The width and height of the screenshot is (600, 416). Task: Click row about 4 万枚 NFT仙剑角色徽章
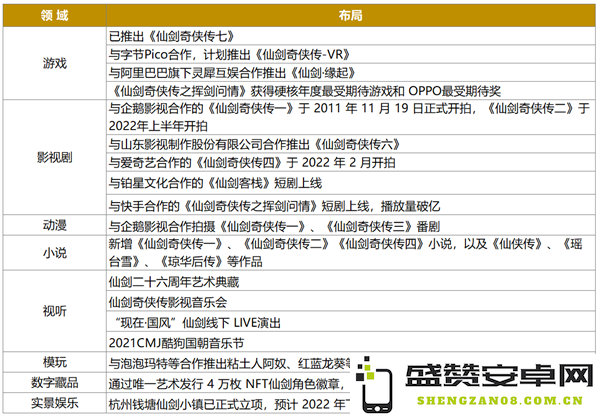(x=228, y=382)
